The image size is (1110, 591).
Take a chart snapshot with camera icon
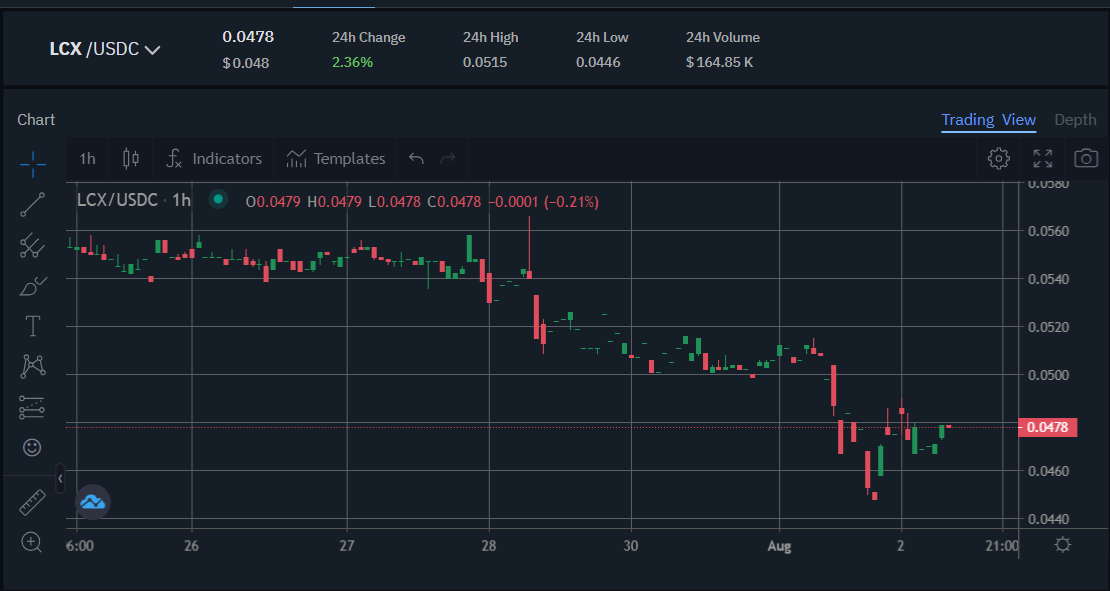point(1086,158)
